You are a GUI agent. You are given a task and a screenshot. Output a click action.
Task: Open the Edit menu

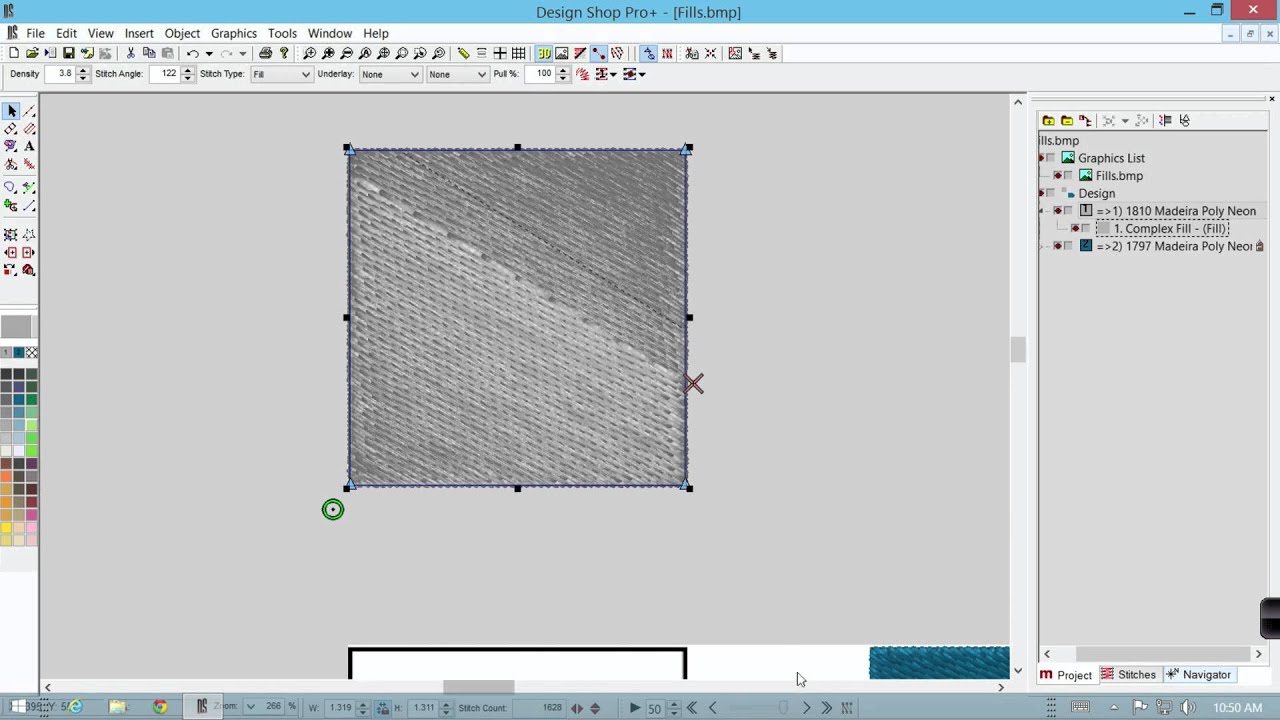click(x=66, y=33)
